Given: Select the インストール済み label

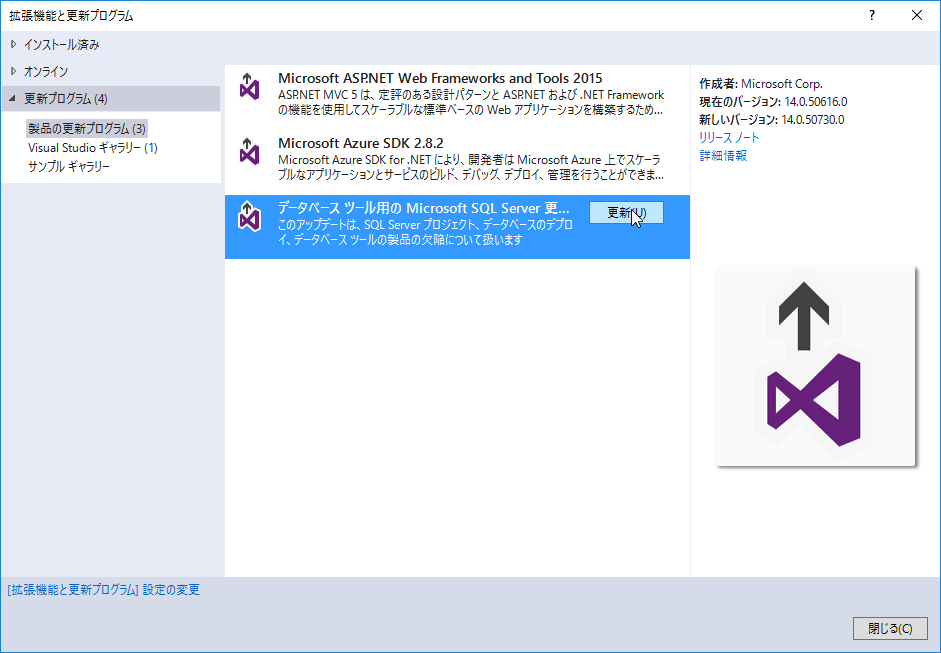Looking at the screenshot, I should pos(61,44).
